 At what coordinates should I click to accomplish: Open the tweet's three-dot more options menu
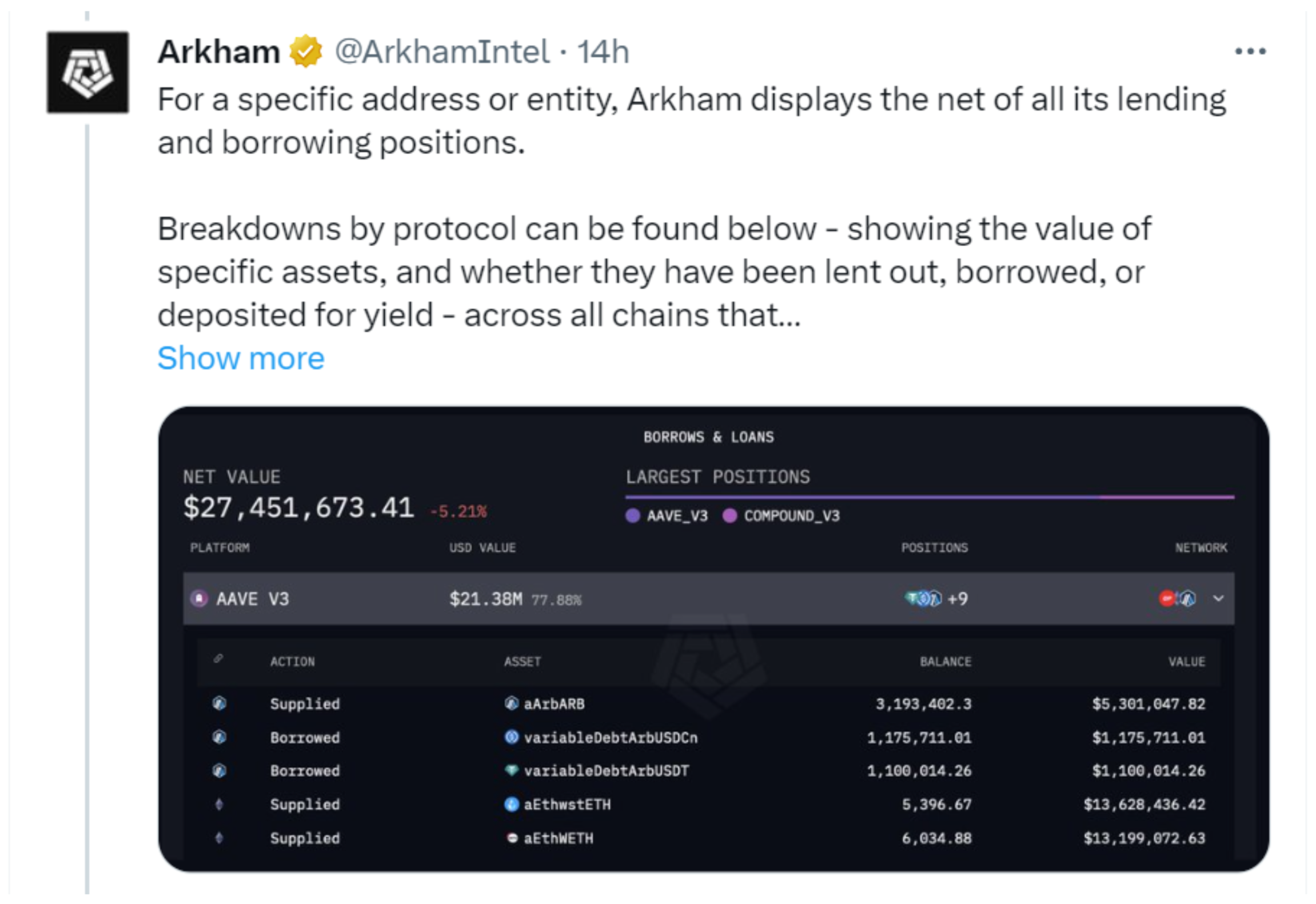click(x=1250, y=51)
